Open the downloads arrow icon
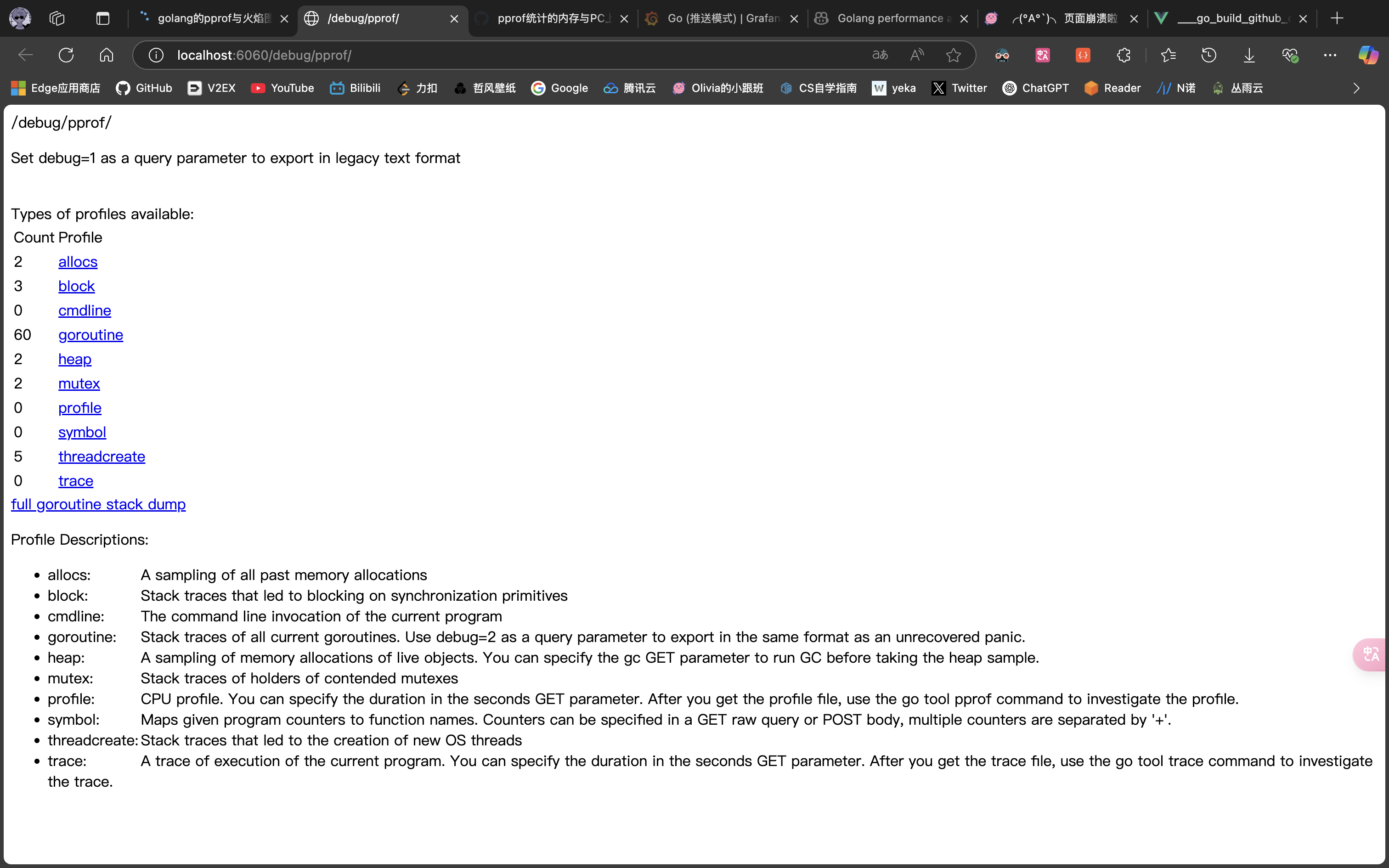1389x868 pixels. 1249,55
